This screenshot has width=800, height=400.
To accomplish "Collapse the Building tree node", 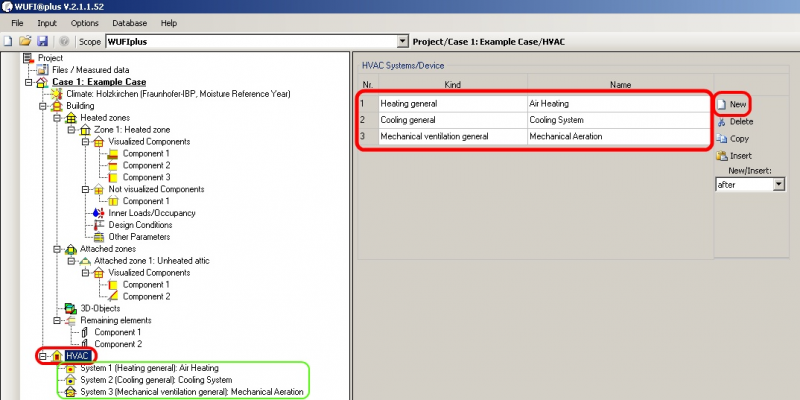I will [42, 105].
